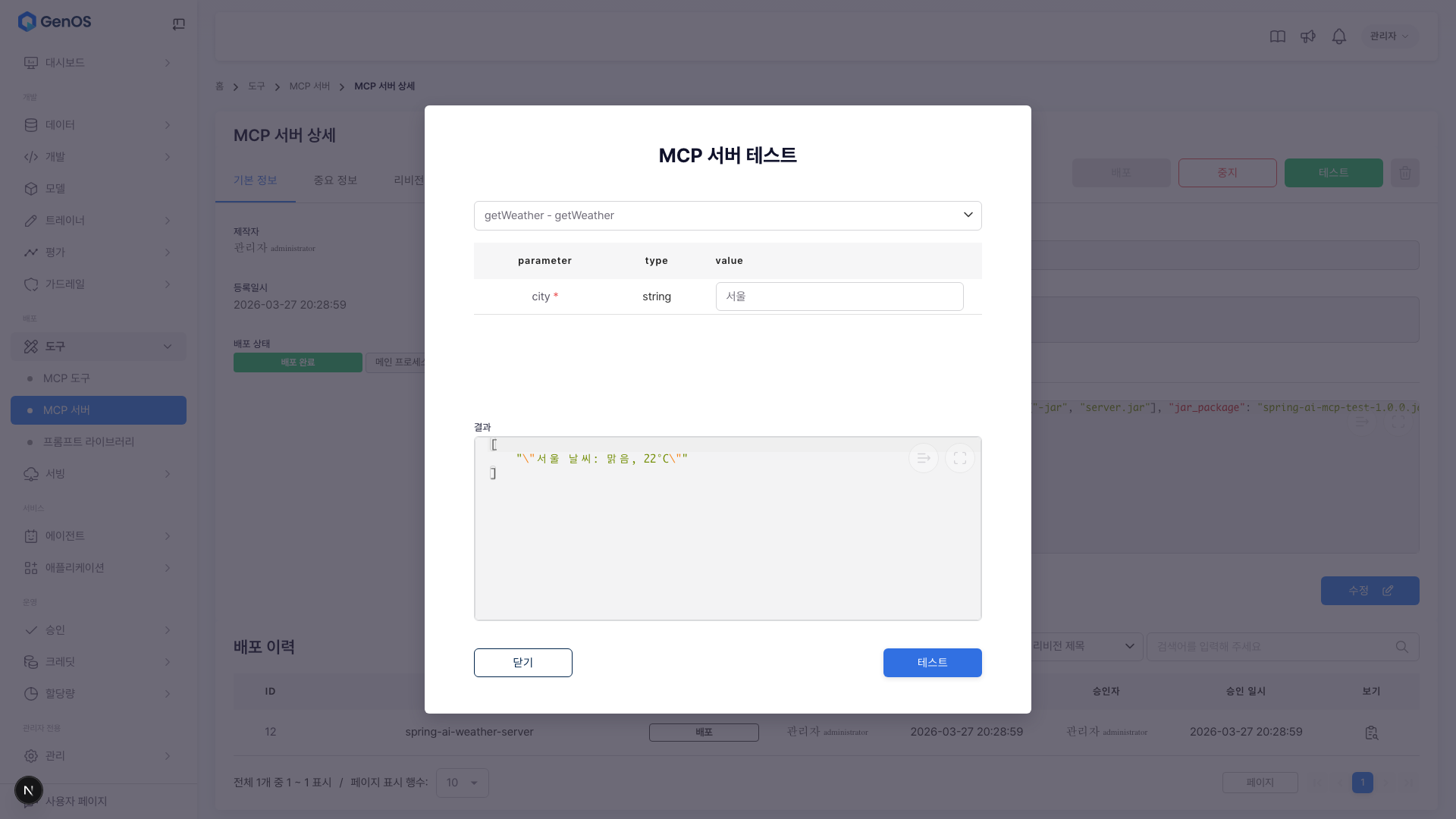
Task: Click the trash delete icon
Action: (x=1405, y=173)
